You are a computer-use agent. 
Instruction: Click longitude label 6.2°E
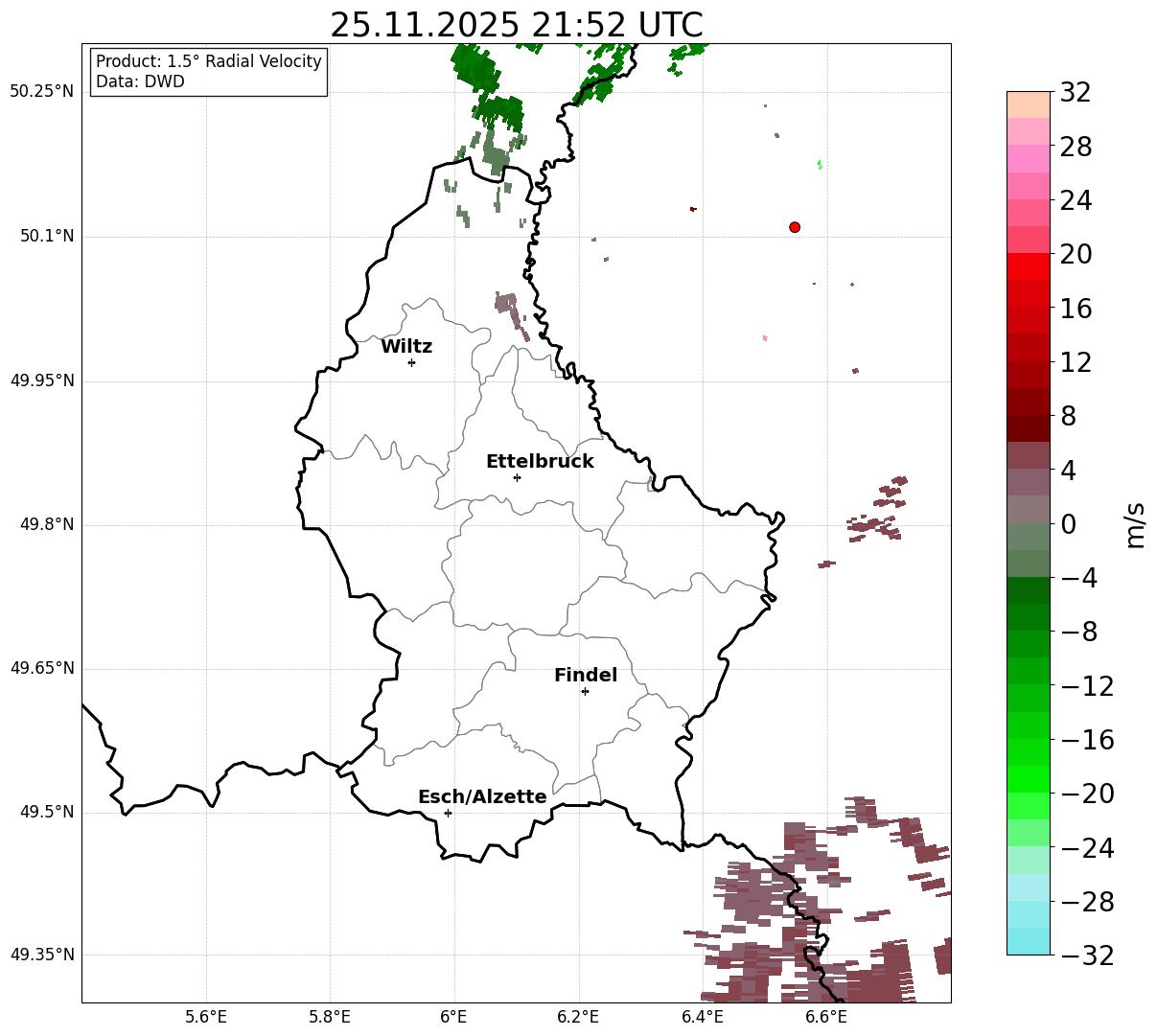point(579,1018)
